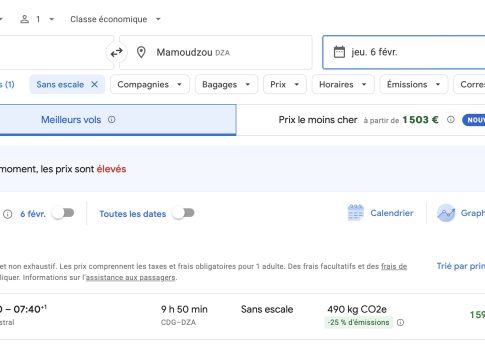Toggle the 6 févr. price tracking switch
Viewport: 485px width, 360px height.
63,213
